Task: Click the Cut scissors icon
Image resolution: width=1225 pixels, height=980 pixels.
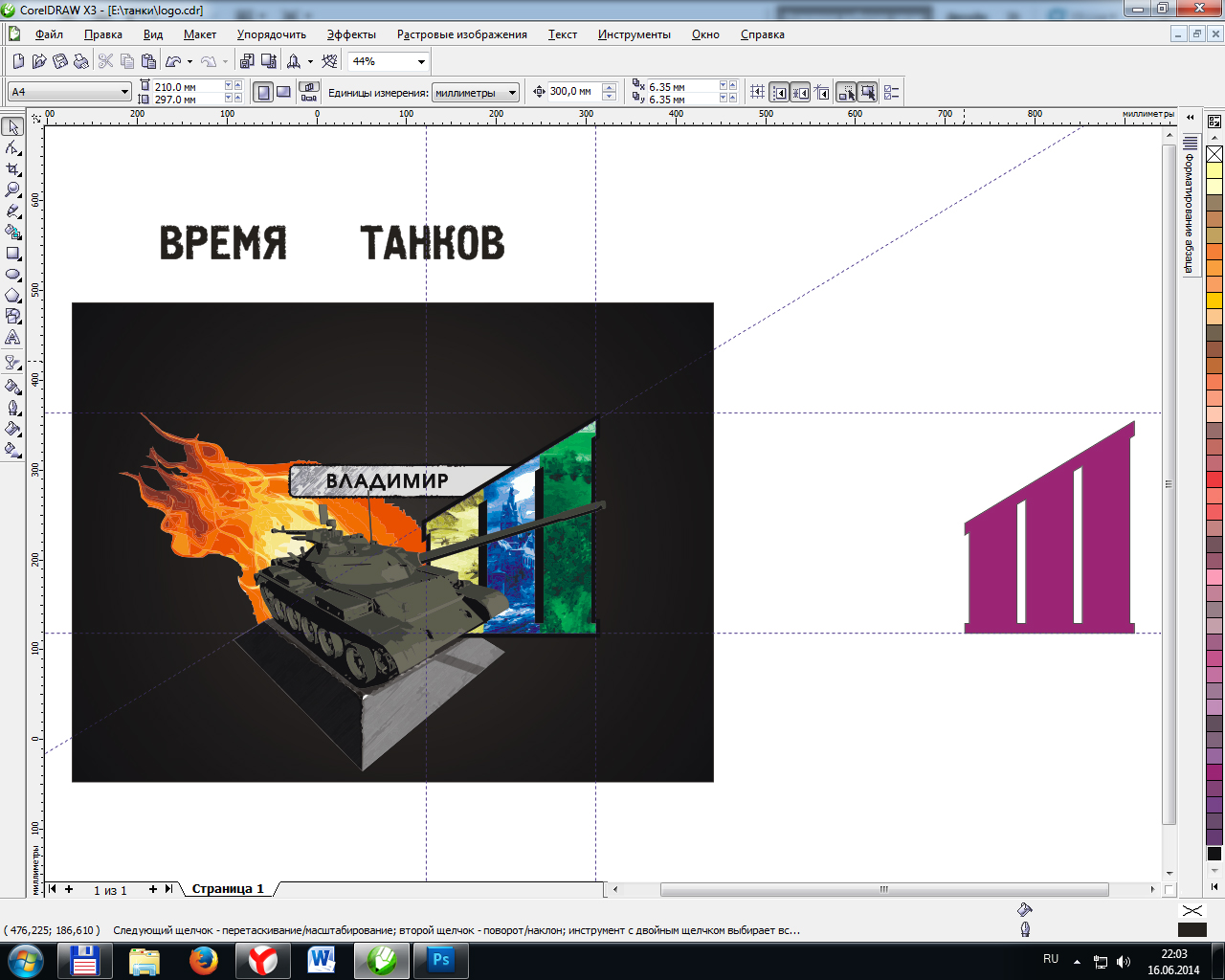Action: click(x=105, y=61)
